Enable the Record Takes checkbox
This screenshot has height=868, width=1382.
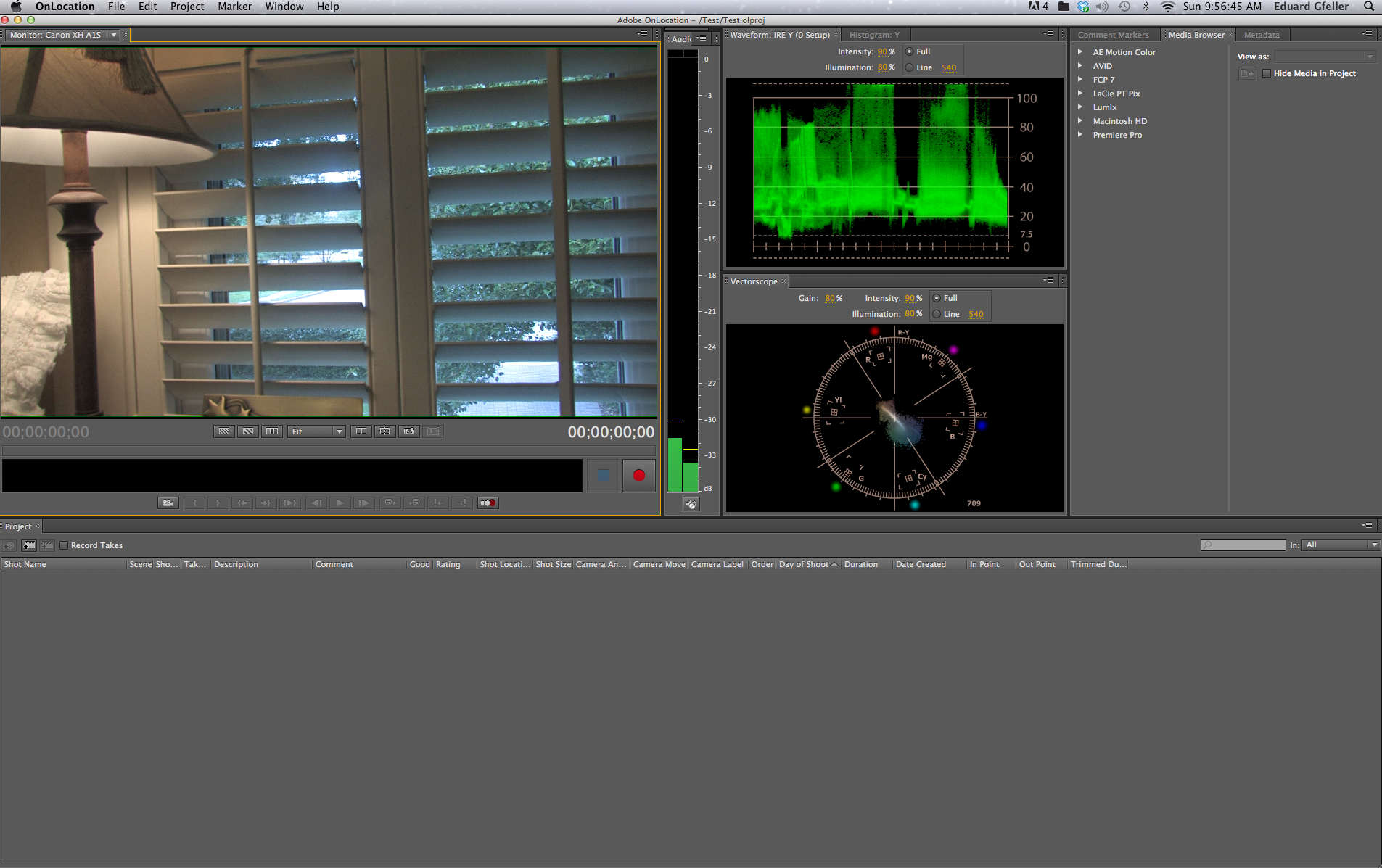click(64, 545)
